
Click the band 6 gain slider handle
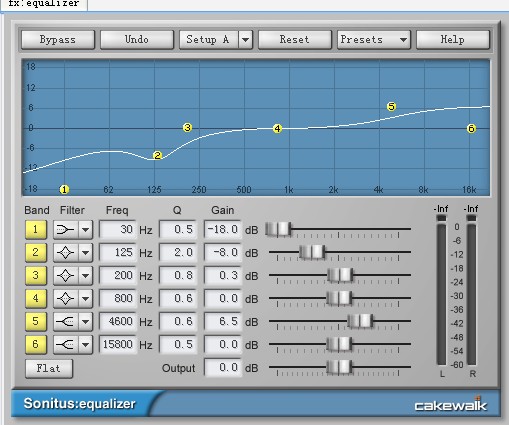339,344
